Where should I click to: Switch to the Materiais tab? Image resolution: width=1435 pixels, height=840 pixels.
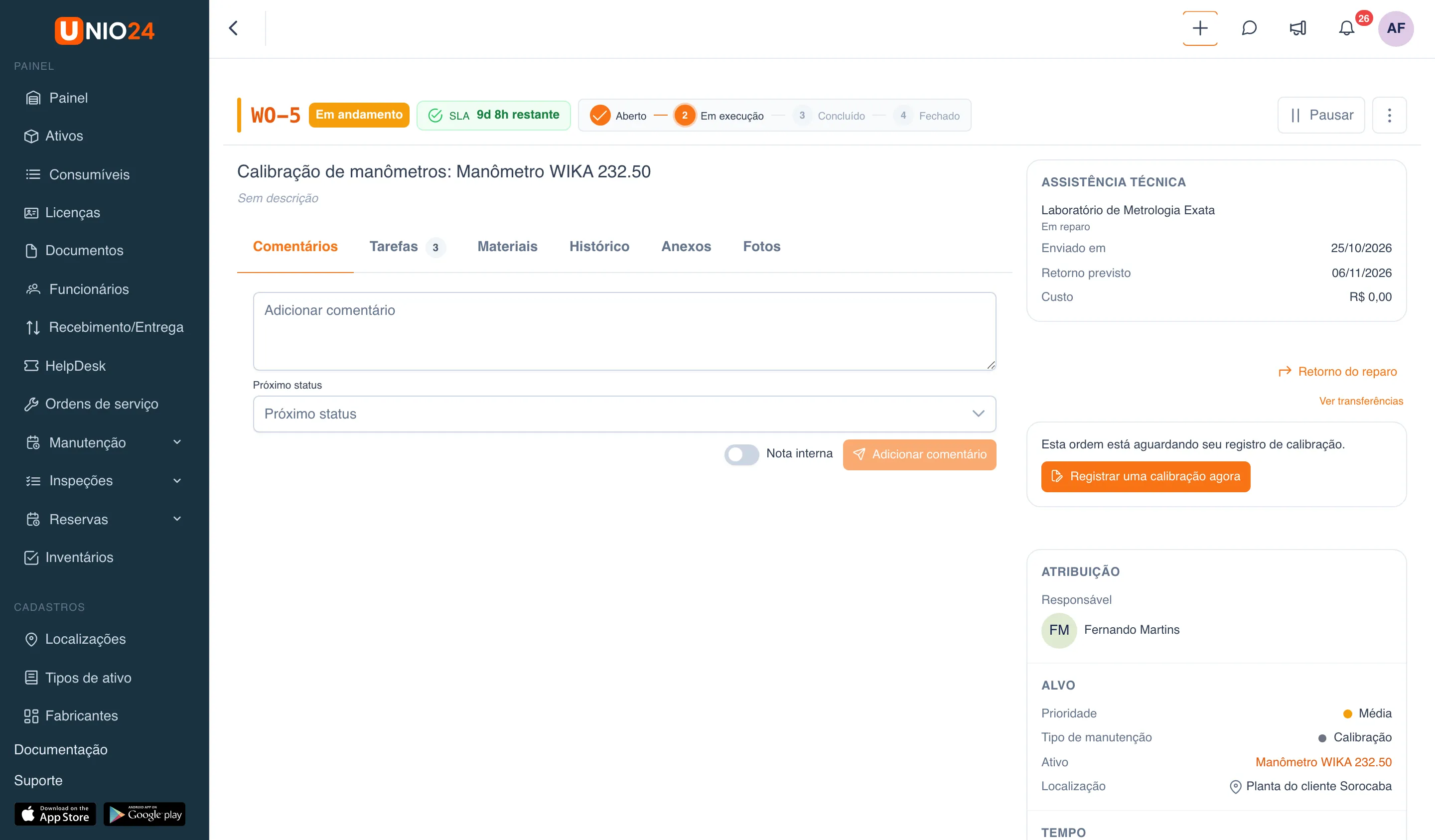(x=507, y=247)
